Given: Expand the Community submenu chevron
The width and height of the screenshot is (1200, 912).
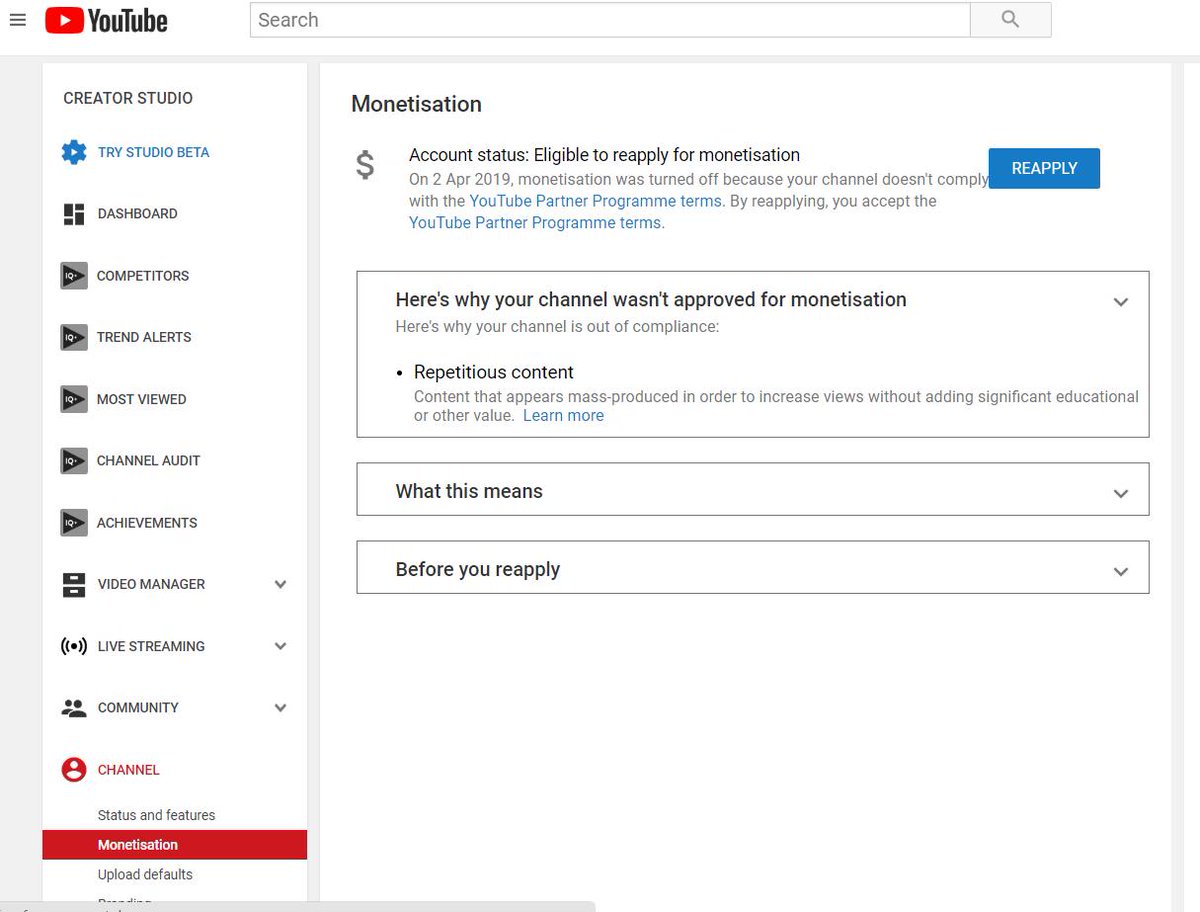Looking at the screenshot, I should (281, 708).
